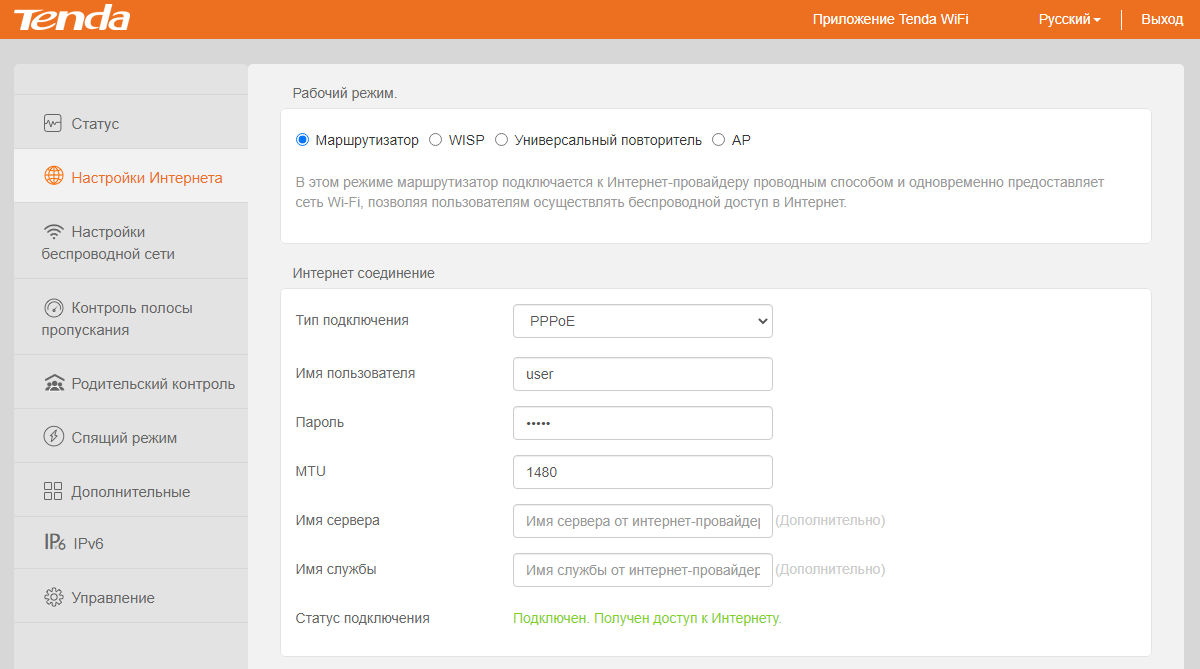Click the Приложение Tenda WiFi link
The image size is (1200, 669).
890,19
